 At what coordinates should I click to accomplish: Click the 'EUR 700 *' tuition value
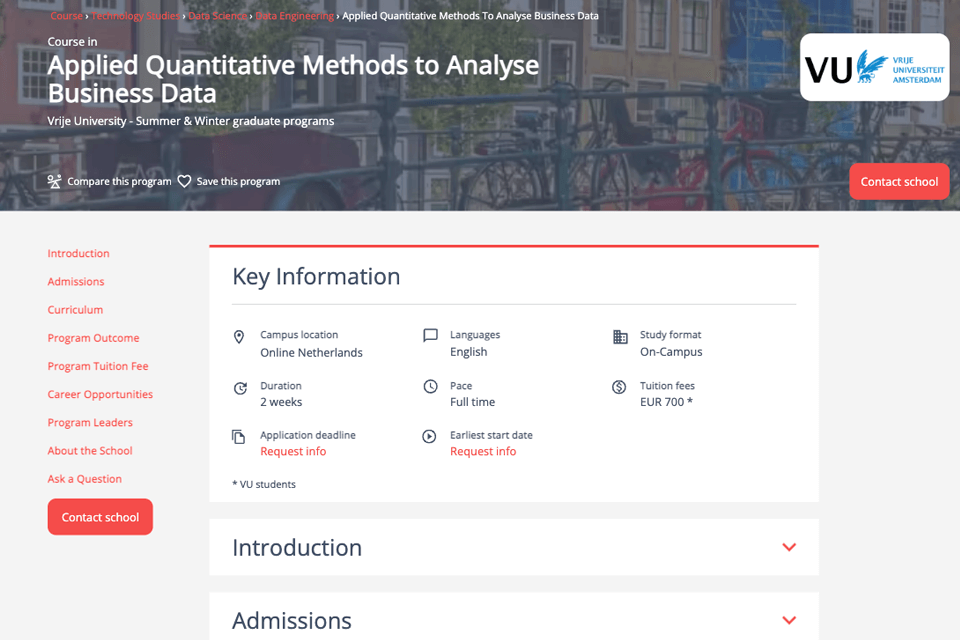pyautogui.click(x=666, y=402)
